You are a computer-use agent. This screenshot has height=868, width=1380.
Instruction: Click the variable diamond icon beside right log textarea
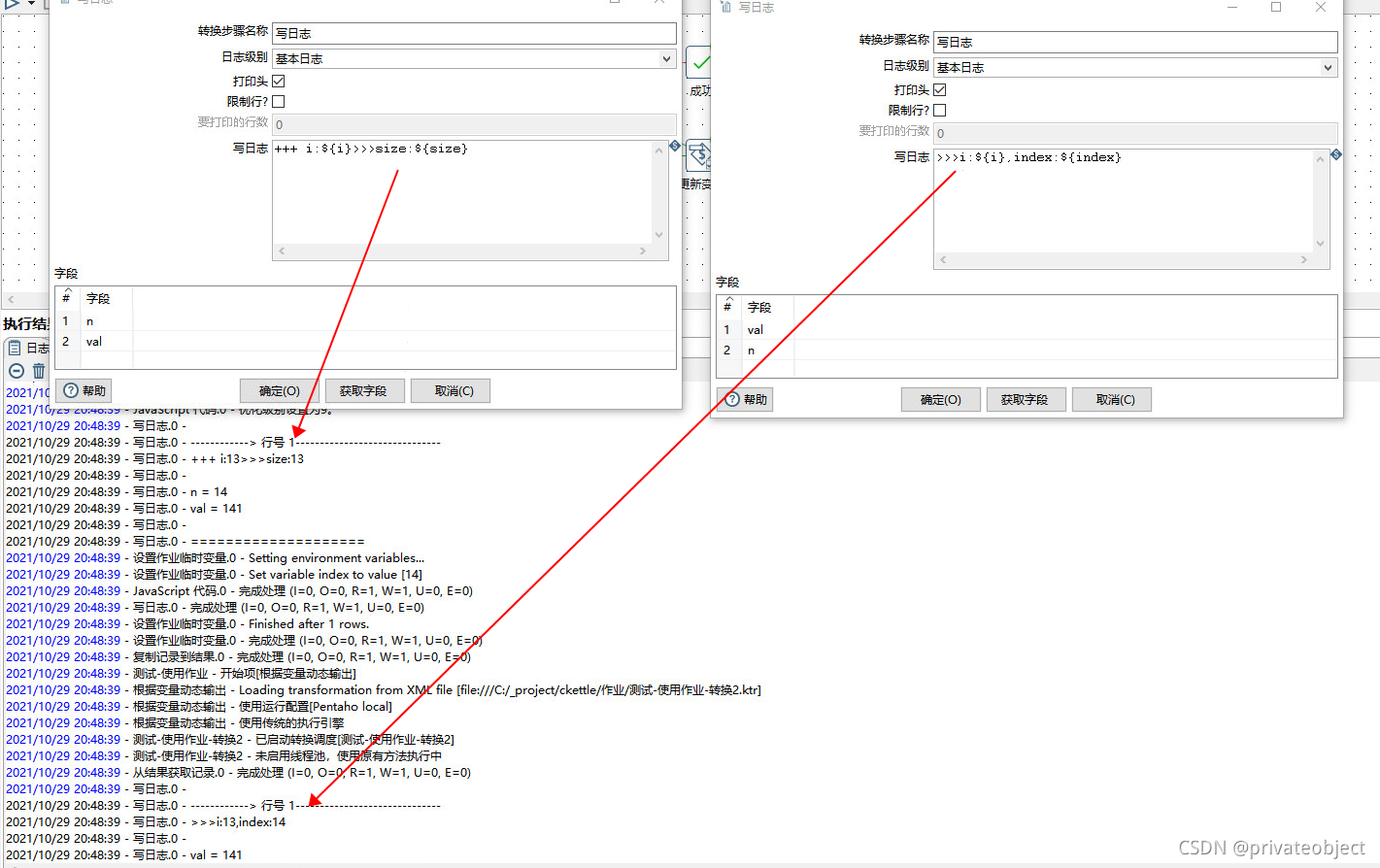pyautogui.click(x=1336, y=154)
